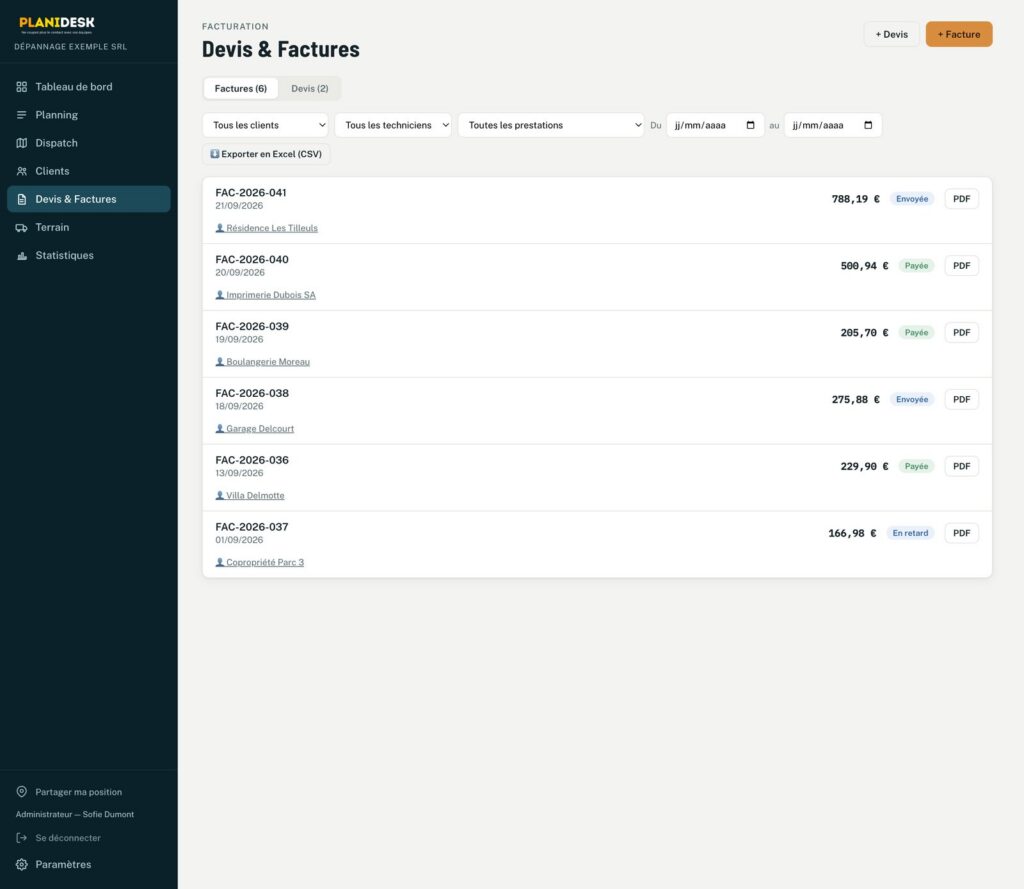Click the En retard badge on FAC-2026-037
Viewport: 1024px width, 889px height.
(910, 533)
